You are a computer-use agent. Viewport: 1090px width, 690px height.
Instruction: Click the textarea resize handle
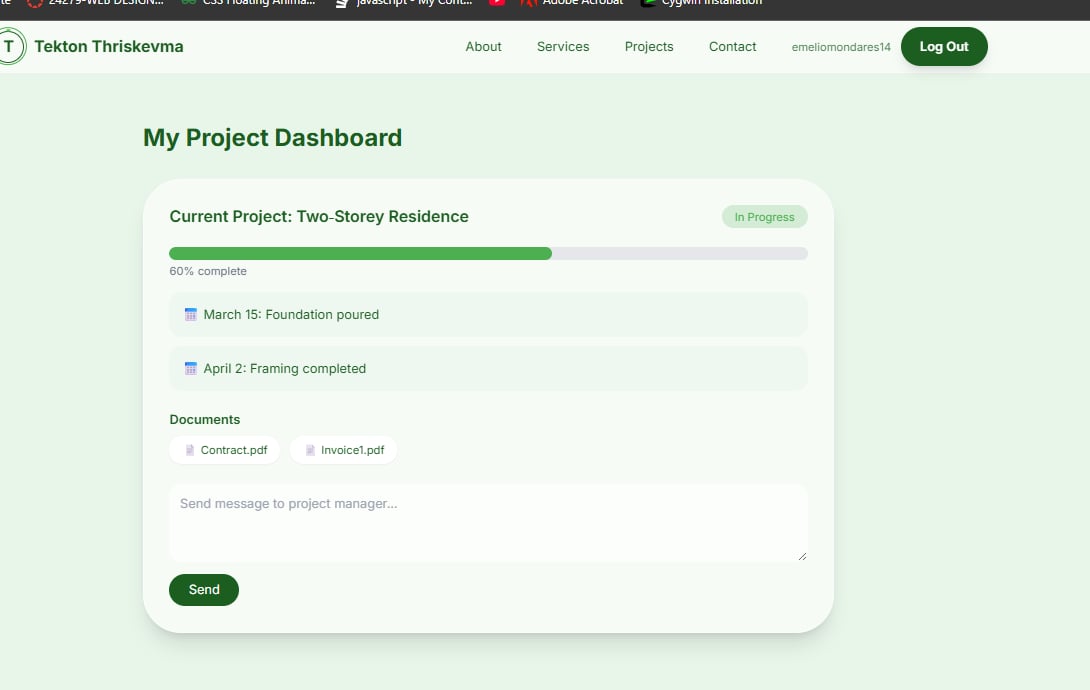click(802, 556)
